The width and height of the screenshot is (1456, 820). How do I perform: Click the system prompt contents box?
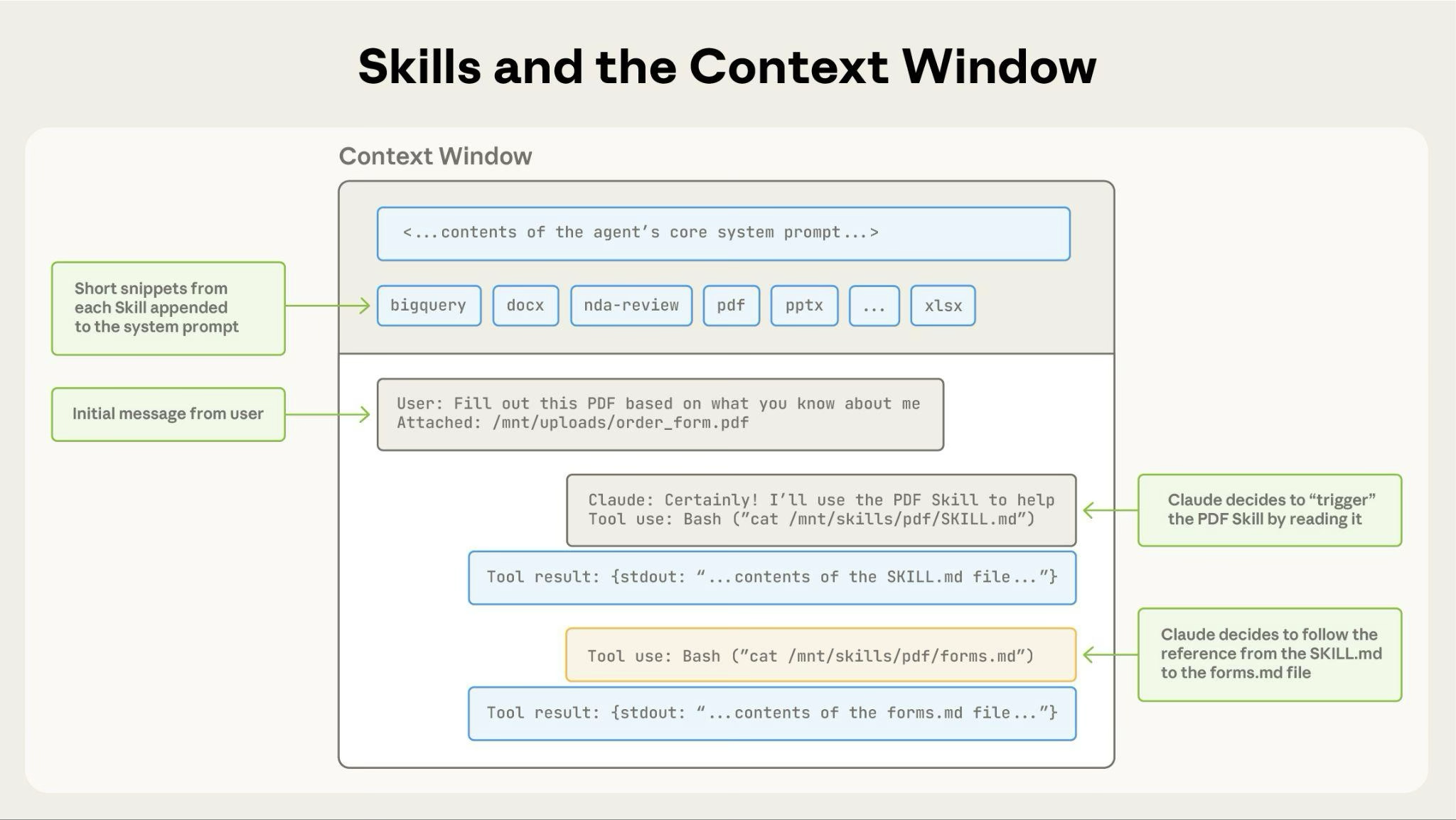[723, 233]
